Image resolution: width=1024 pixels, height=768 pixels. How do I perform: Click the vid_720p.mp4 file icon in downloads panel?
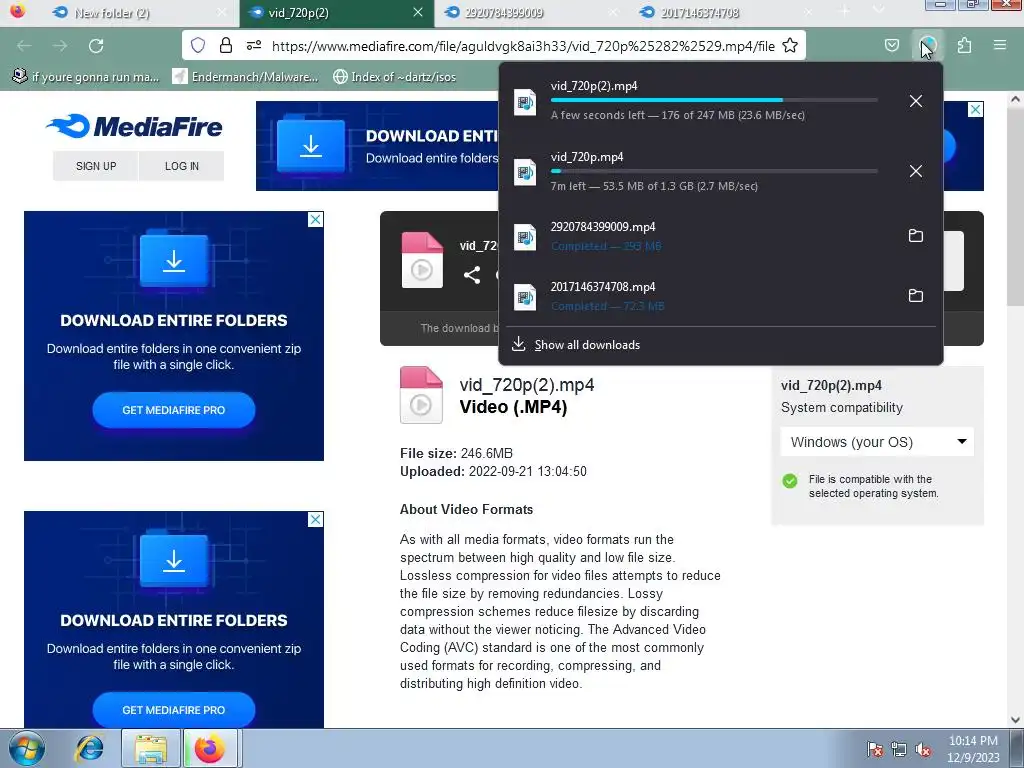(x=525, y=172)
